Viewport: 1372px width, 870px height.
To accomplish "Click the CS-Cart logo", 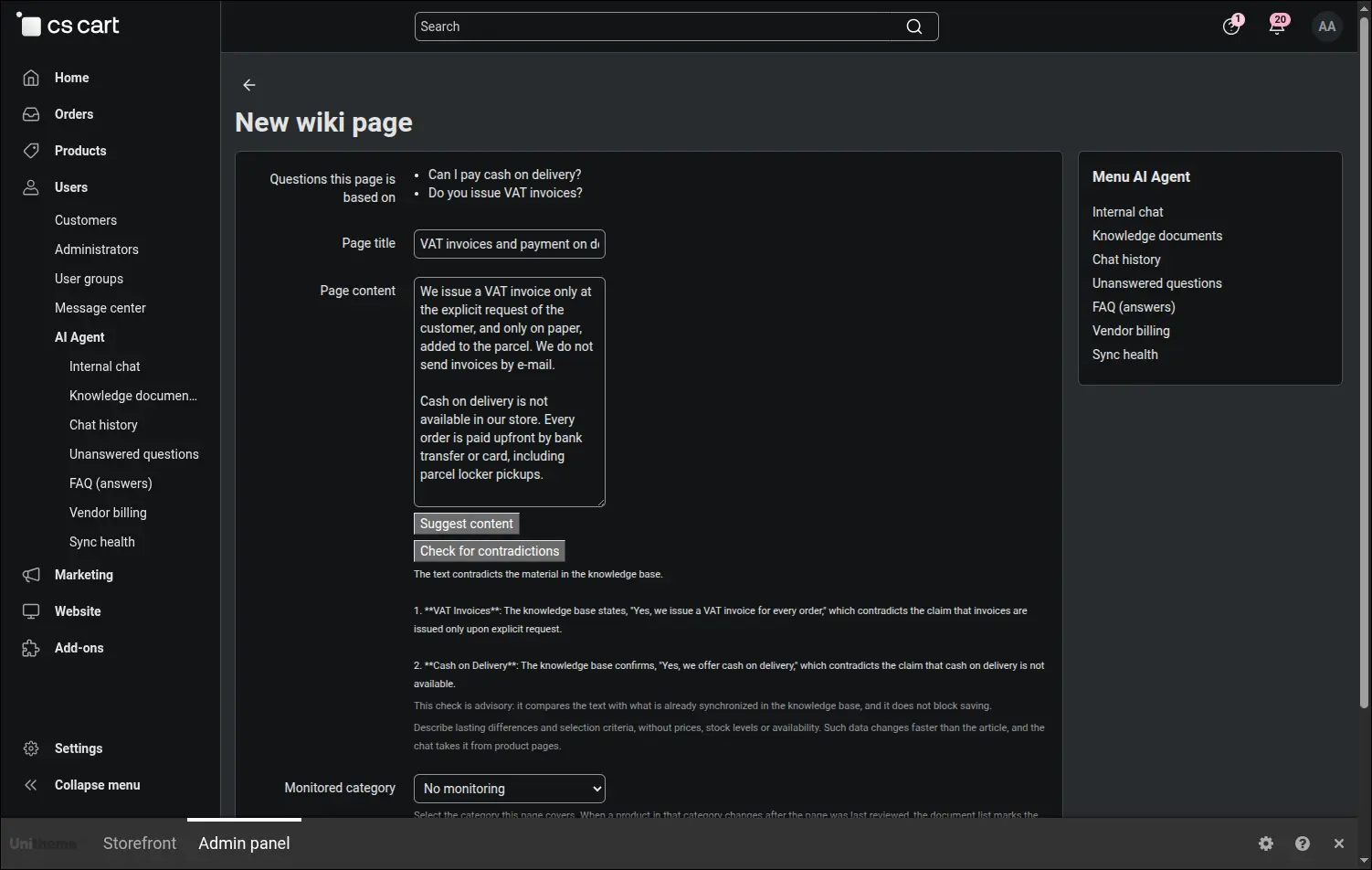I will pos(69,26).
